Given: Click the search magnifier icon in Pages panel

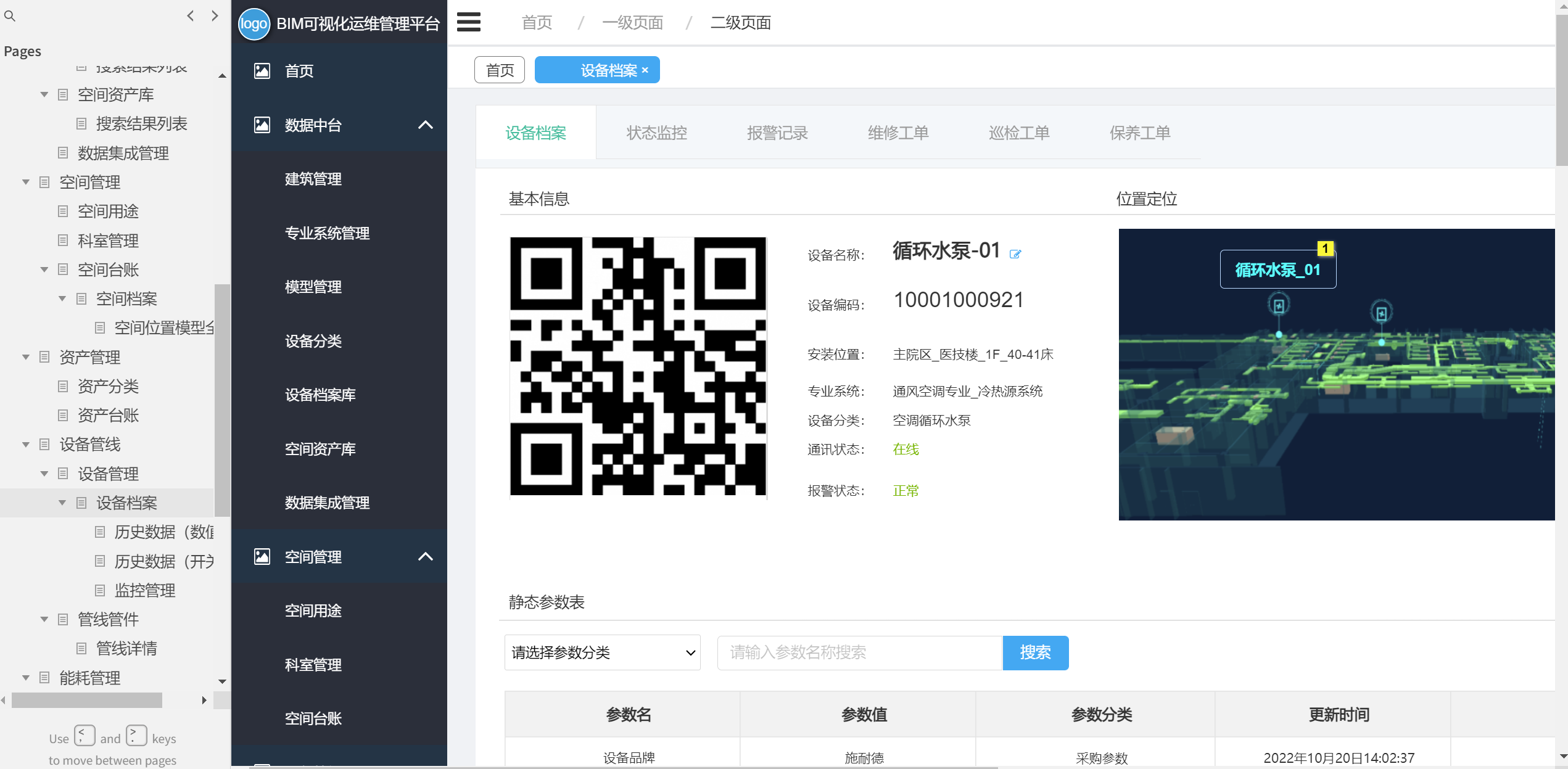Looking at the screenshot, I should pos(9,16).
